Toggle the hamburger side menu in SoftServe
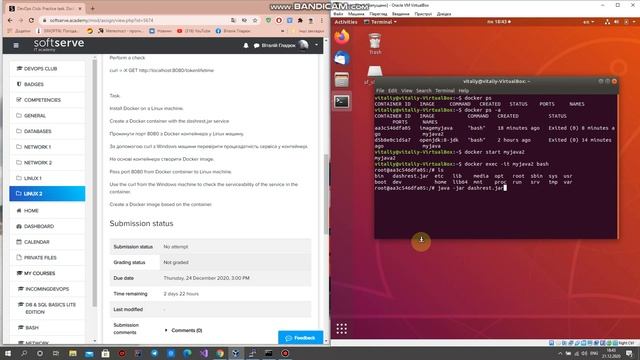640x360 pixels. coord(16,45)
